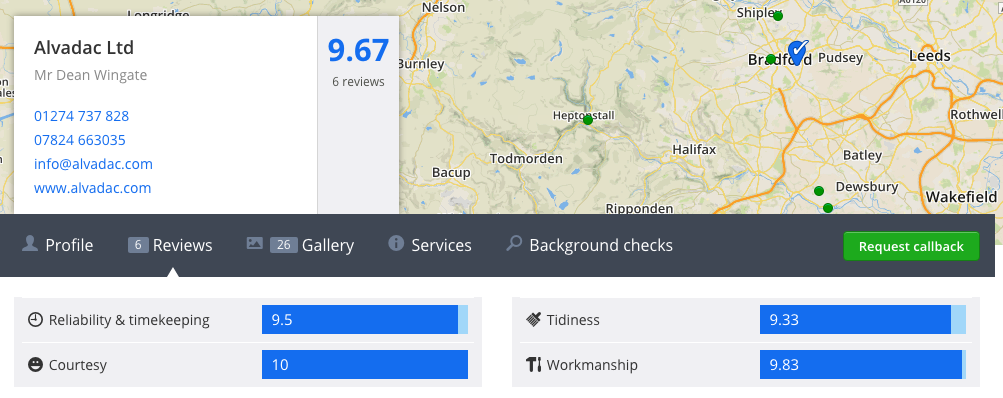Call the landline number 01274 737 828
The height and width of the screenshot is (398, 1003).
[81, 116]
